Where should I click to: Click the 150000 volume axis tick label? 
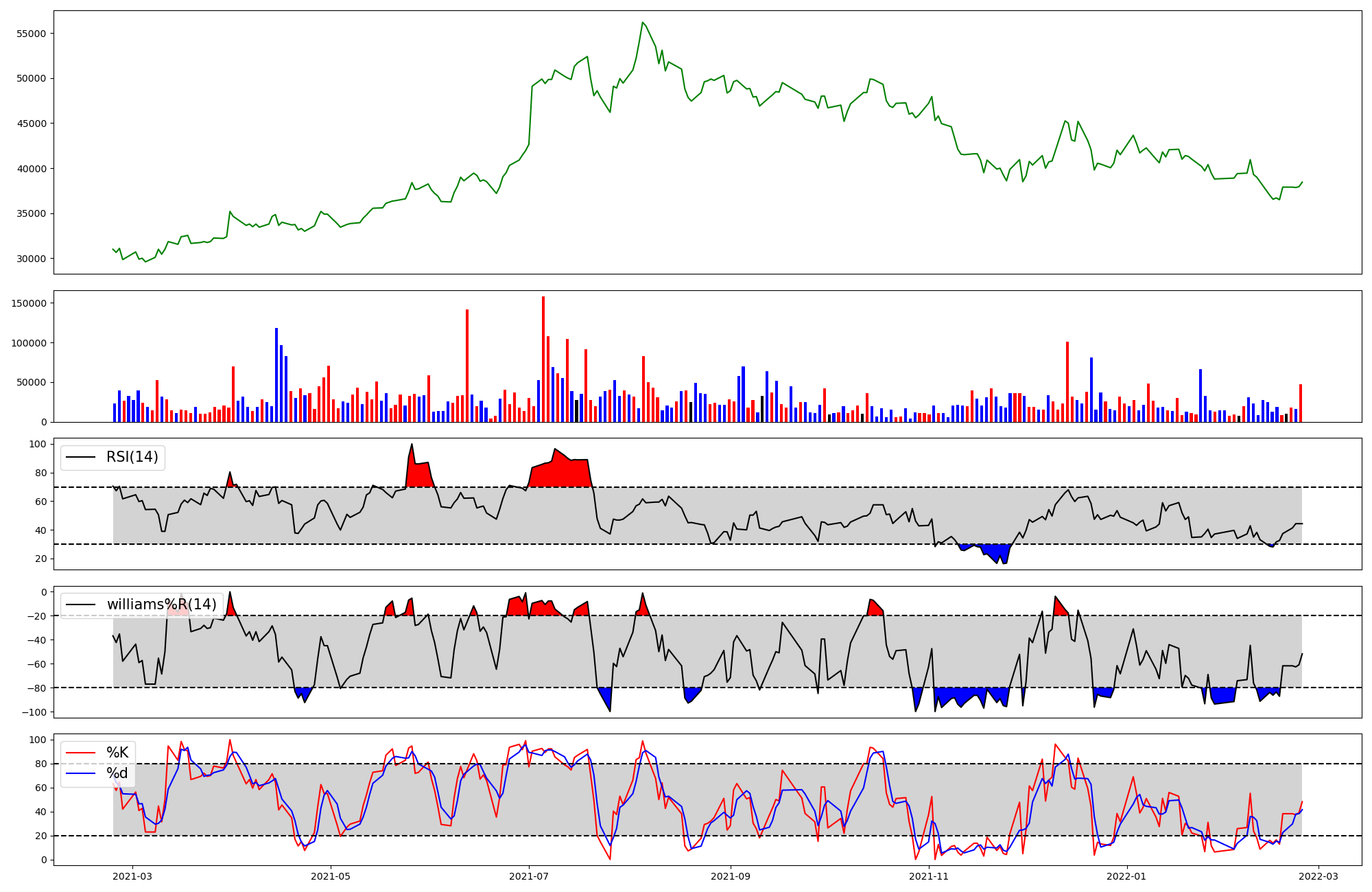29,303
